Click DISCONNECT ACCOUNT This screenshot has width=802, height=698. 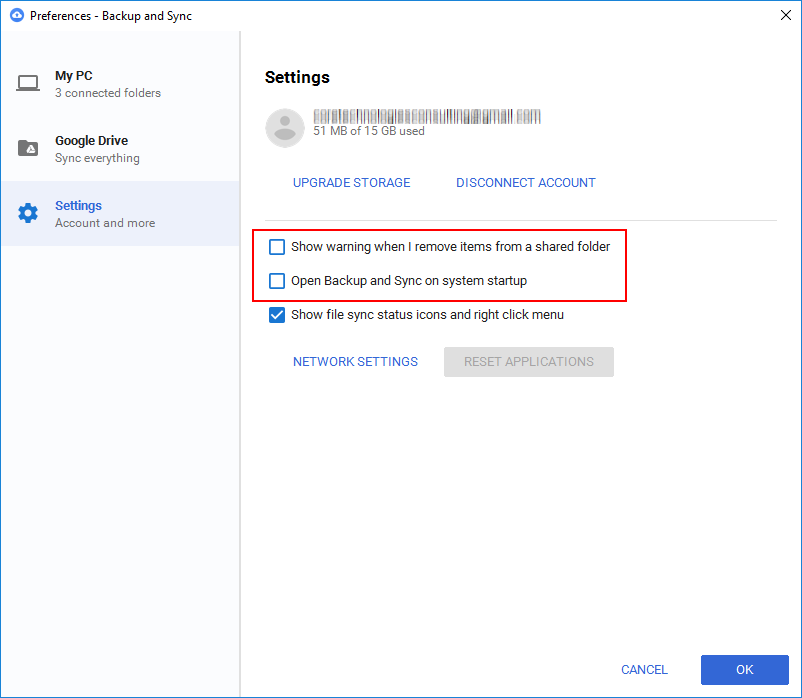[x=526, y=183]
